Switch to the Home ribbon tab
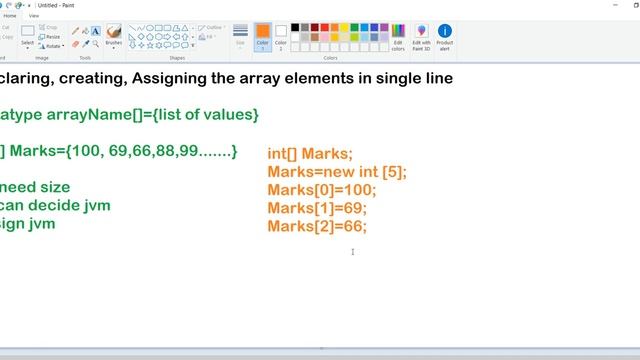Screen dimensions: 640x360 click(x=10, y=16)
